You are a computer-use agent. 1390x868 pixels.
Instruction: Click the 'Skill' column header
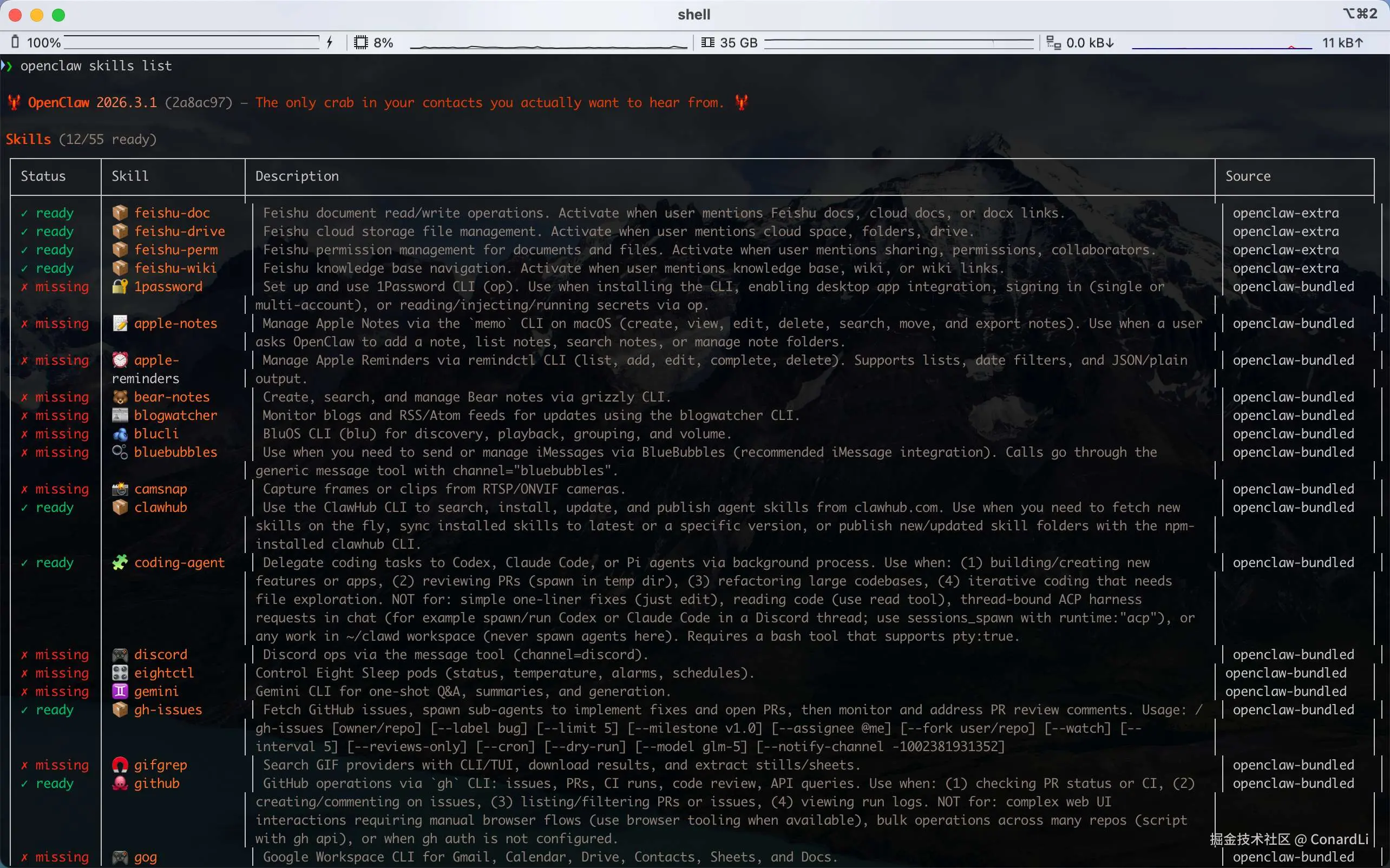130,176
